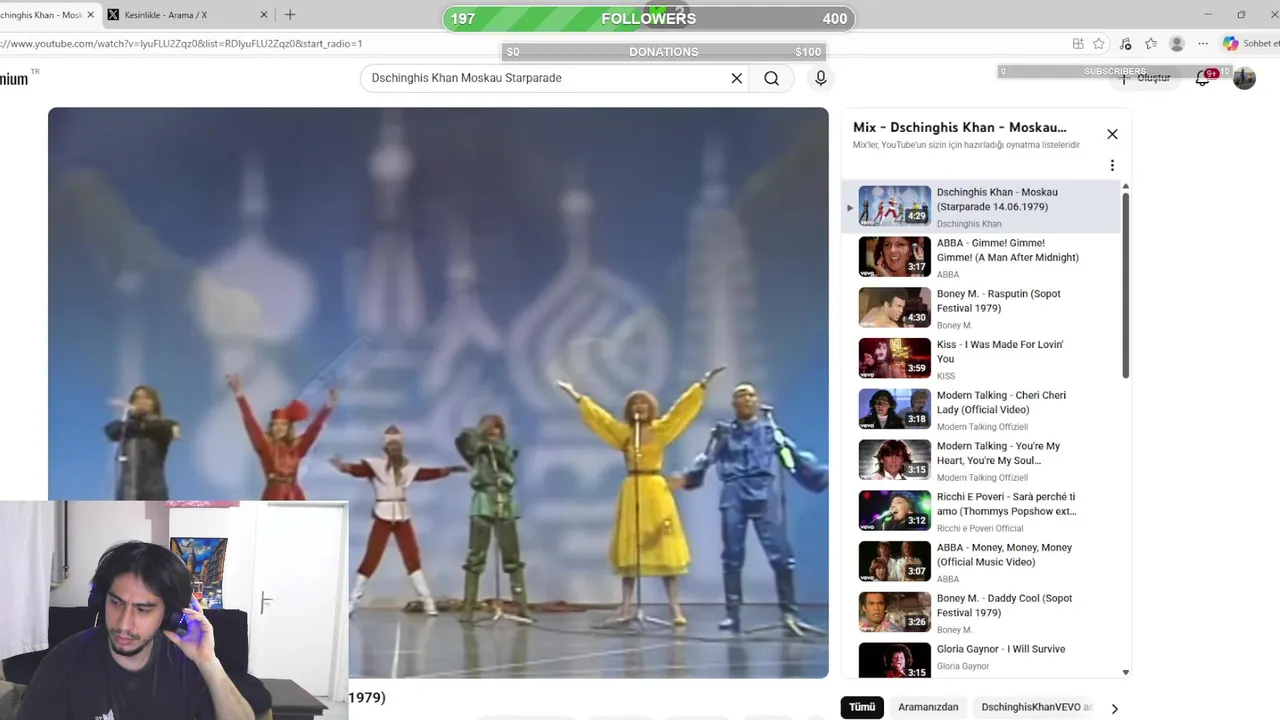This screenshot has width=1280, height=720.
Task: Open the browser split screen icon
Action: pyautogui.click(x=1078, y=44)
